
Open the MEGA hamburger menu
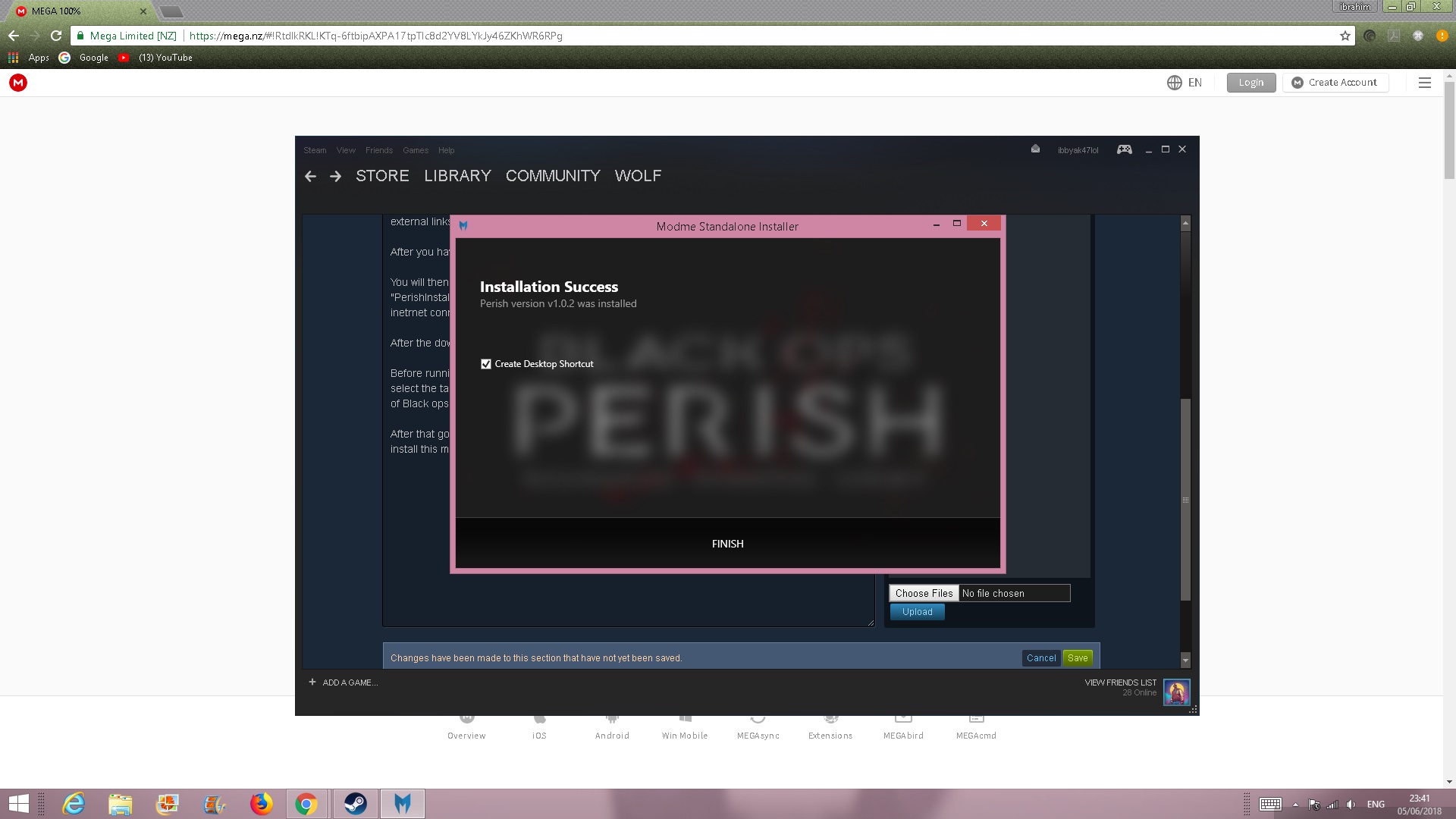coord(1424,83)
